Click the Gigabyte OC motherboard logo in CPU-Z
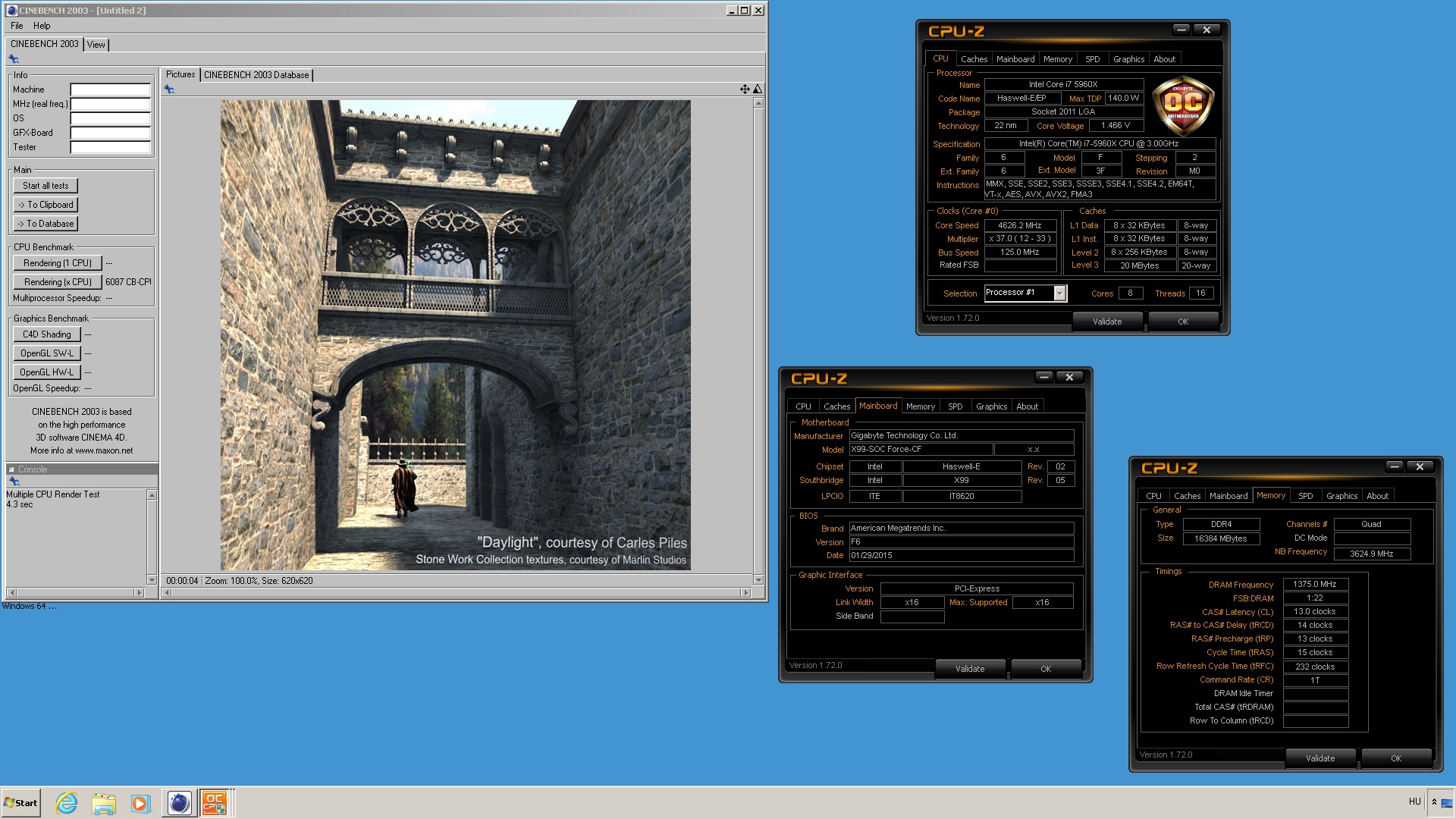The image size is (1456, 819). click(1183, 105)
